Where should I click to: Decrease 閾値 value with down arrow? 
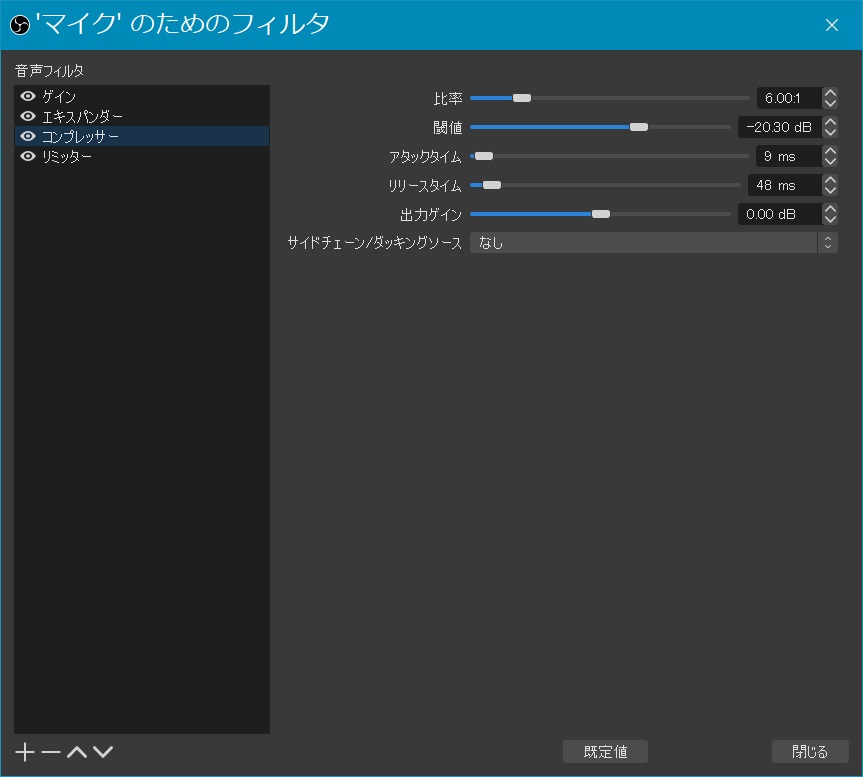pos(830,132)
